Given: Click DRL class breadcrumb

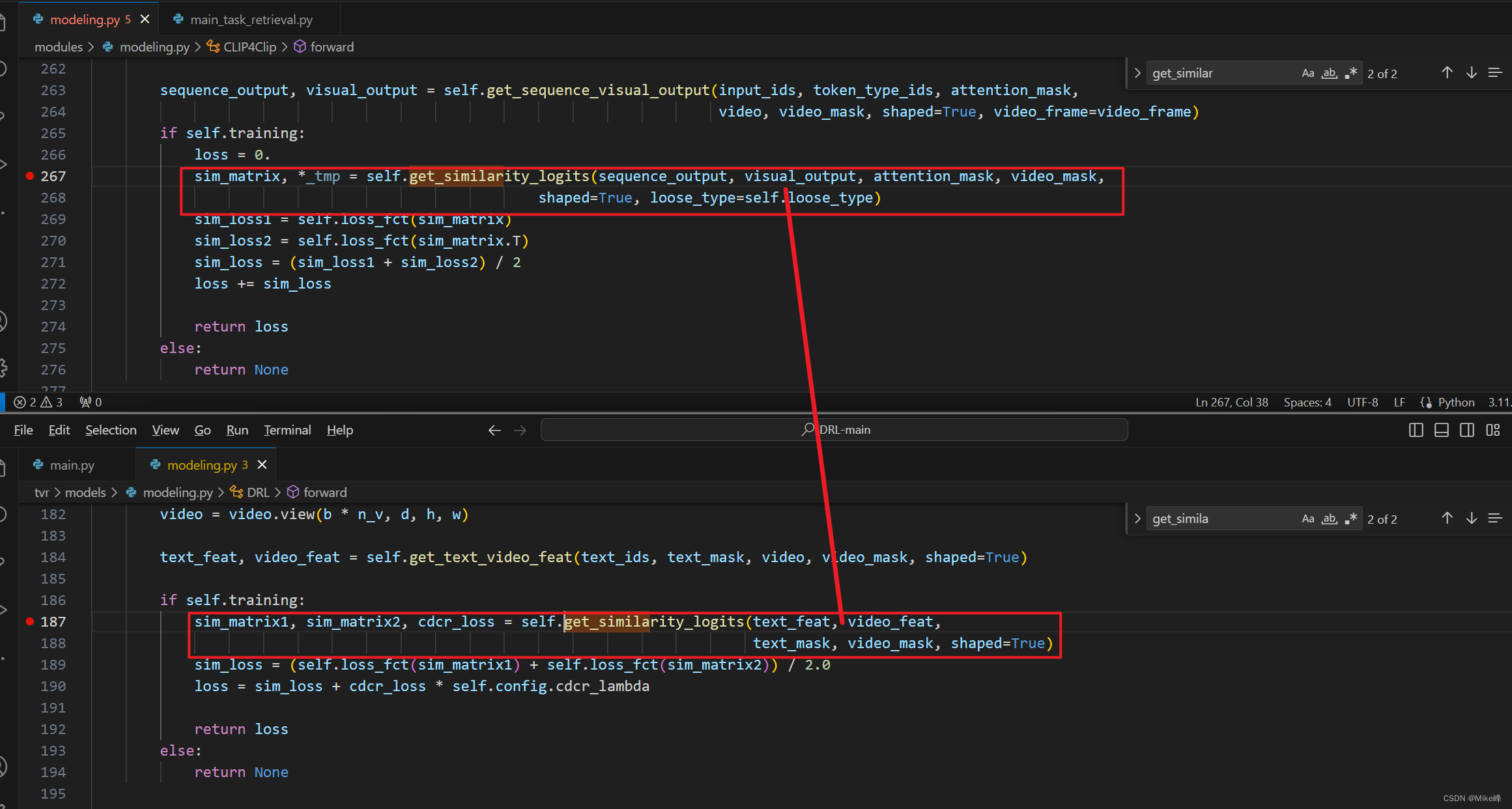Looking at the screenshot, I should pos(258,492).
